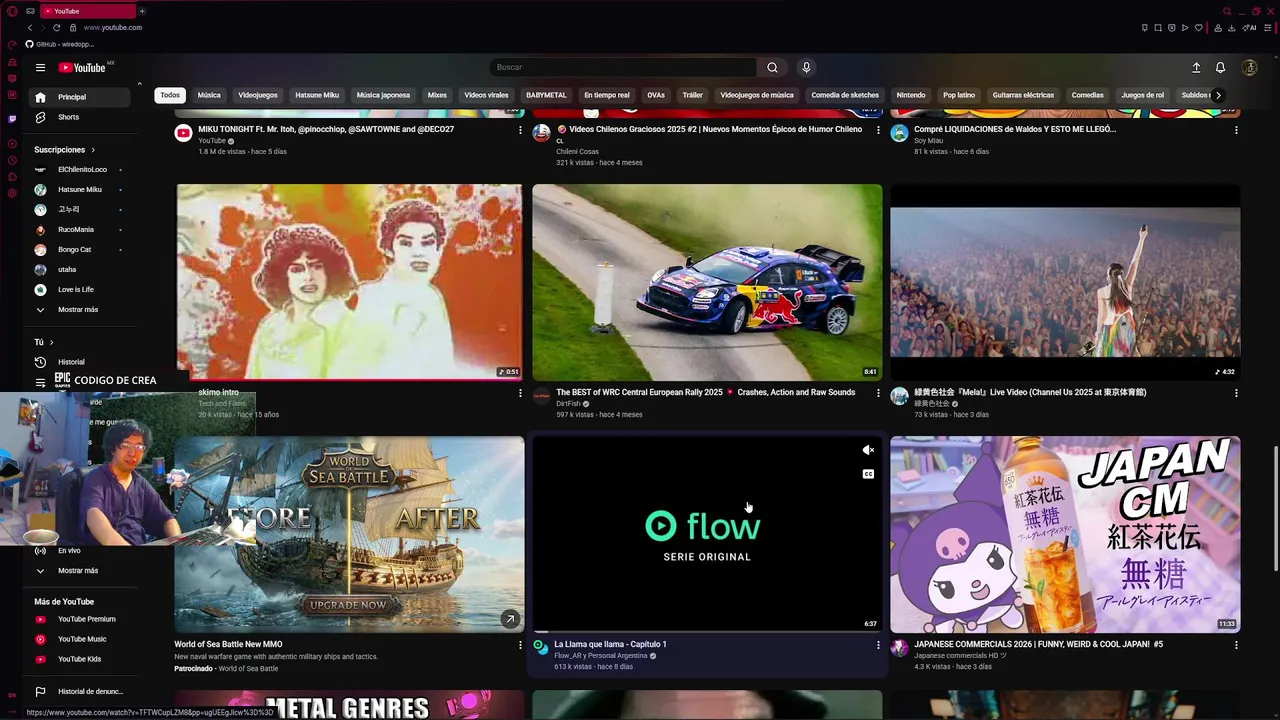Open options for WRC Central European Rally video
Viewport: 1280px width, 720px height.
click(878, 393)
